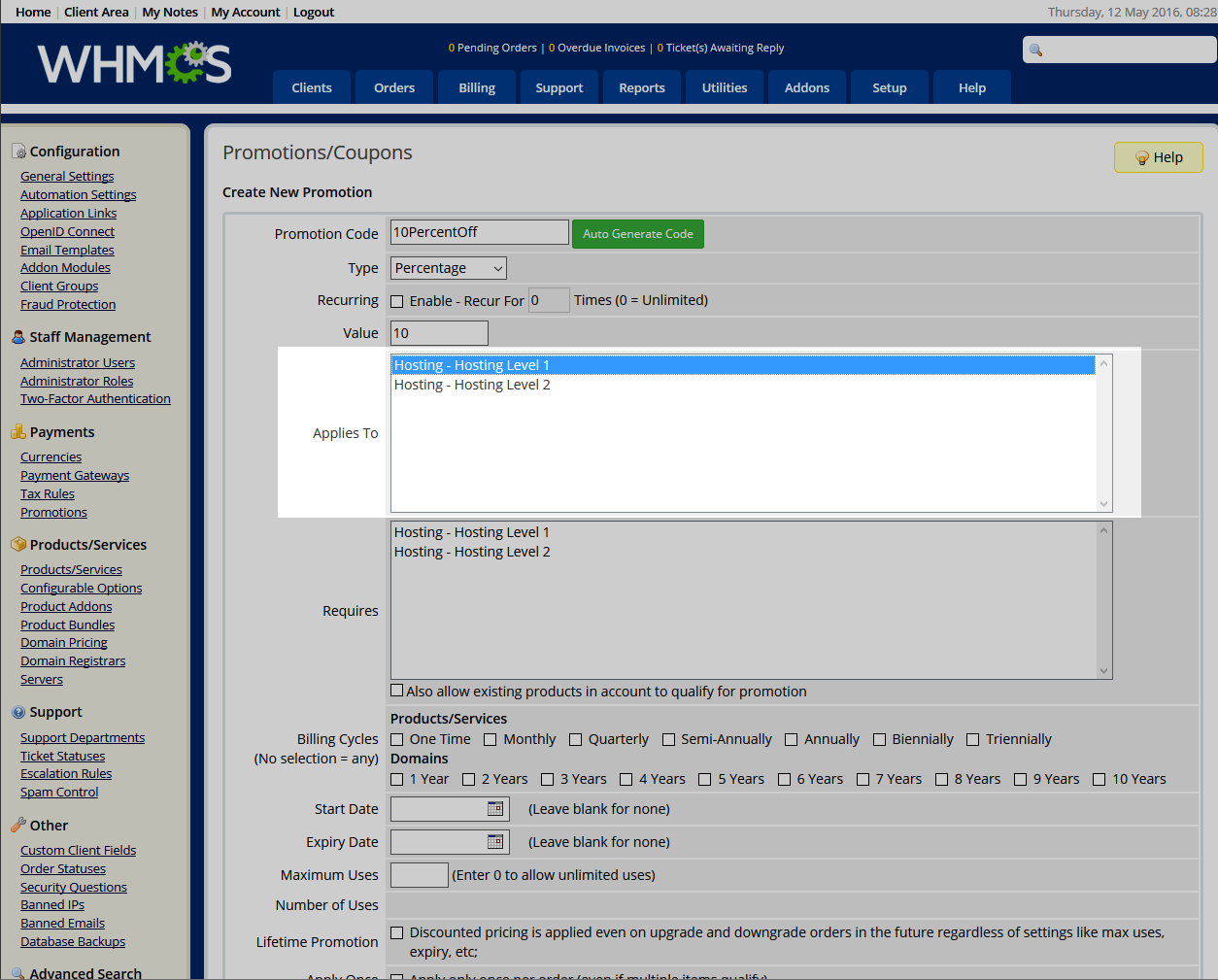
Task: Select Hosting Level 2 in Requires list
Action: [x=743, y=552]
